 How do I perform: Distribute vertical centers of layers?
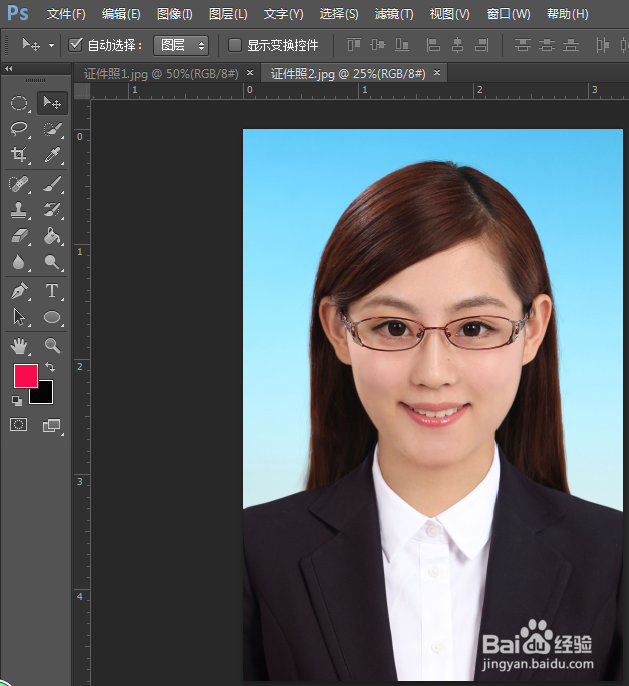pyautogui.click(x=547, y=45)
